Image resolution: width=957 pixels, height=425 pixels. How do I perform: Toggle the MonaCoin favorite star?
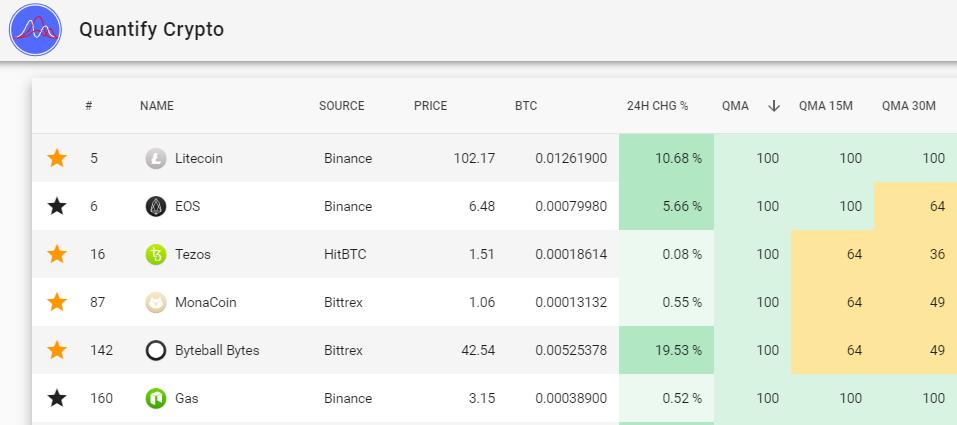point(57,302)
